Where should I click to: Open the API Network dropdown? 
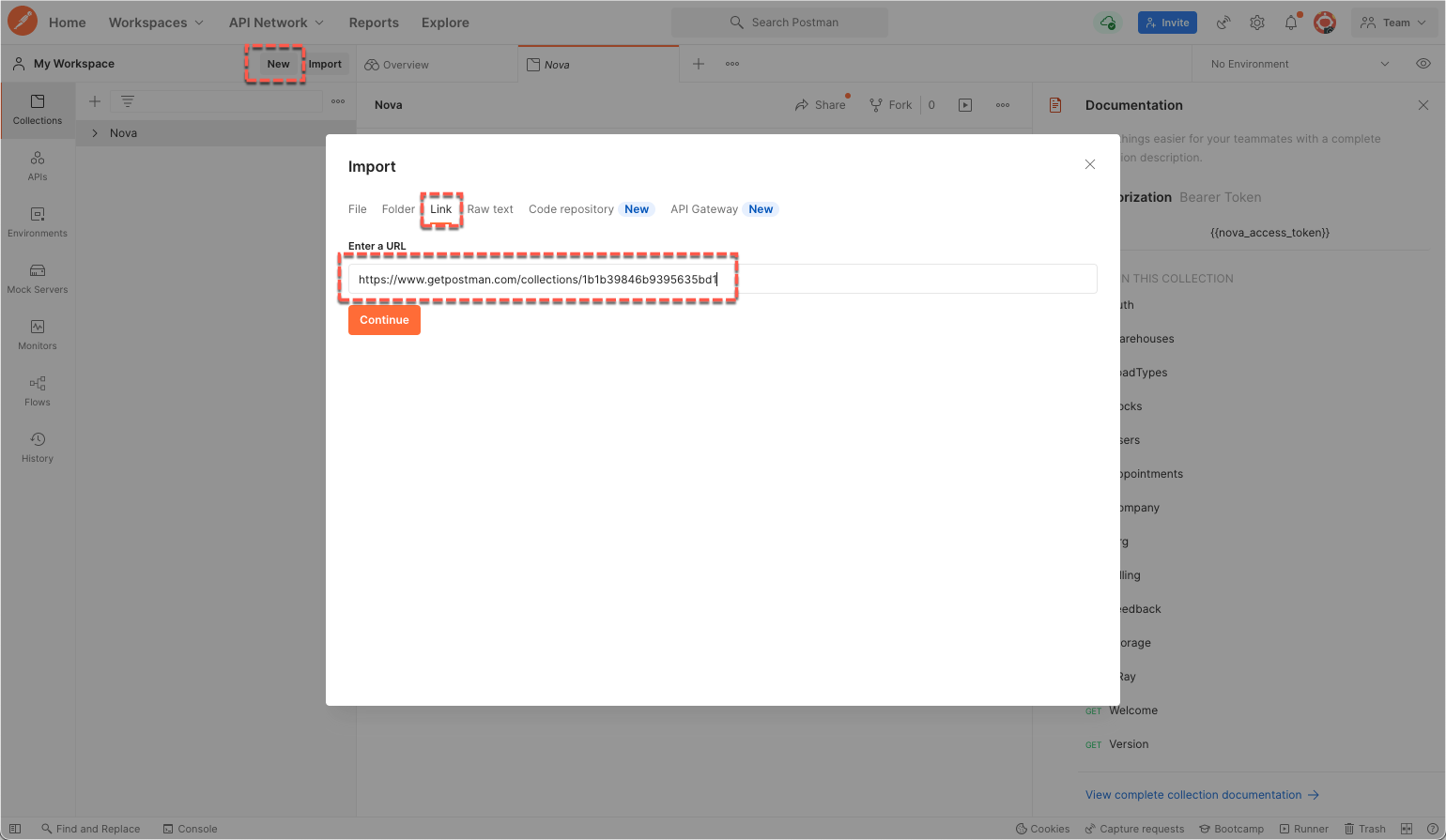[x=276, y=23]
